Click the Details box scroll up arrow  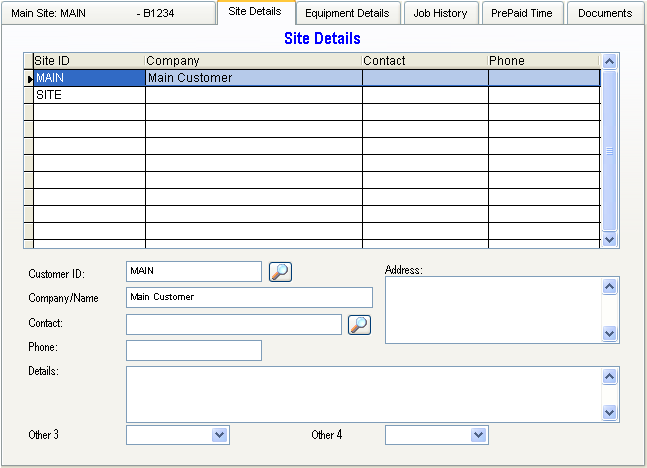[610, 376]
